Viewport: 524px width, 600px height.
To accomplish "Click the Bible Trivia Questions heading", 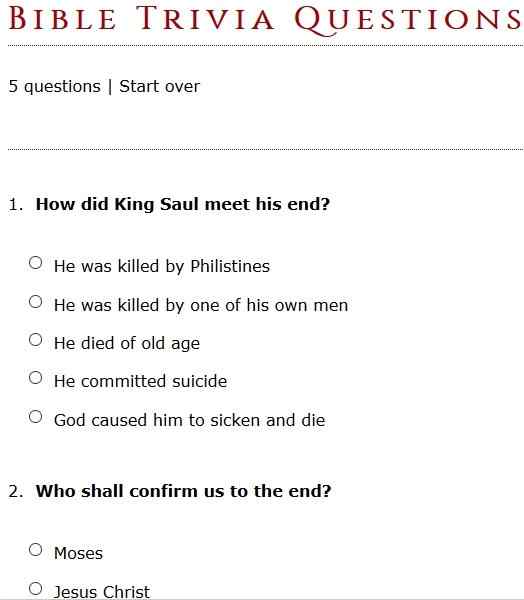I will click(x=265, y=19).
